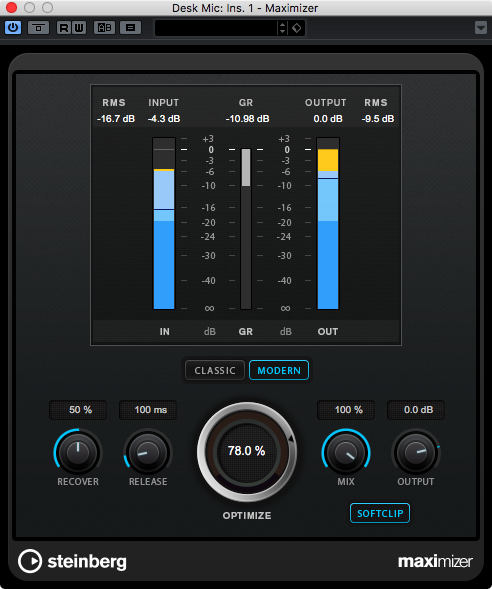492x589 pixels.
Task: Click the RECOVER knob
Action: (78, 452)
